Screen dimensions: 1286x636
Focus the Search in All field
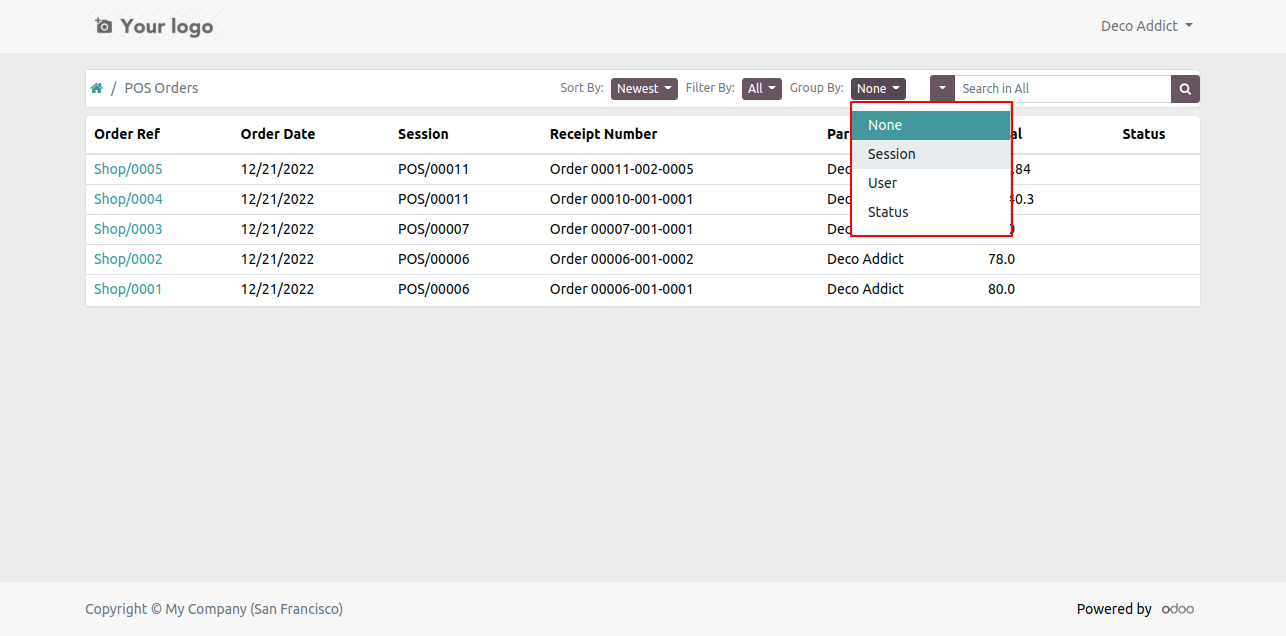pyautogui.click(x=1062, y=89)
